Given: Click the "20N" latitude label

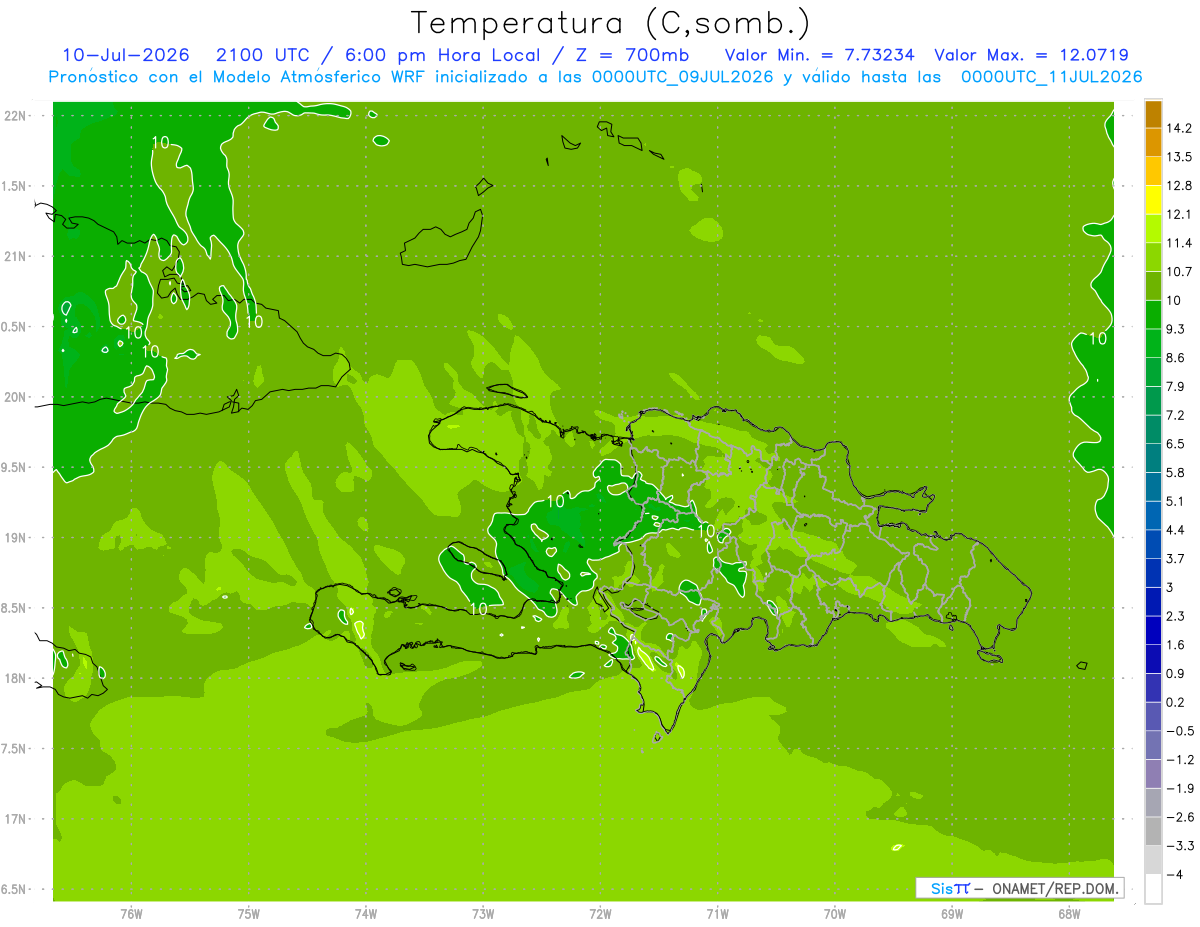Looking at the screenshot, I should coord(15,397).
